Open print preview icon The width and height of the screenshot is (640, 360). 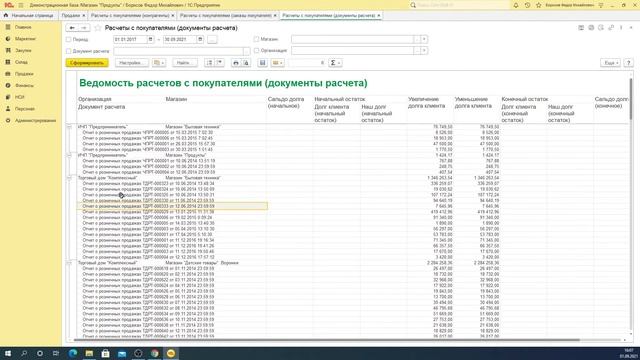point(246,63)
